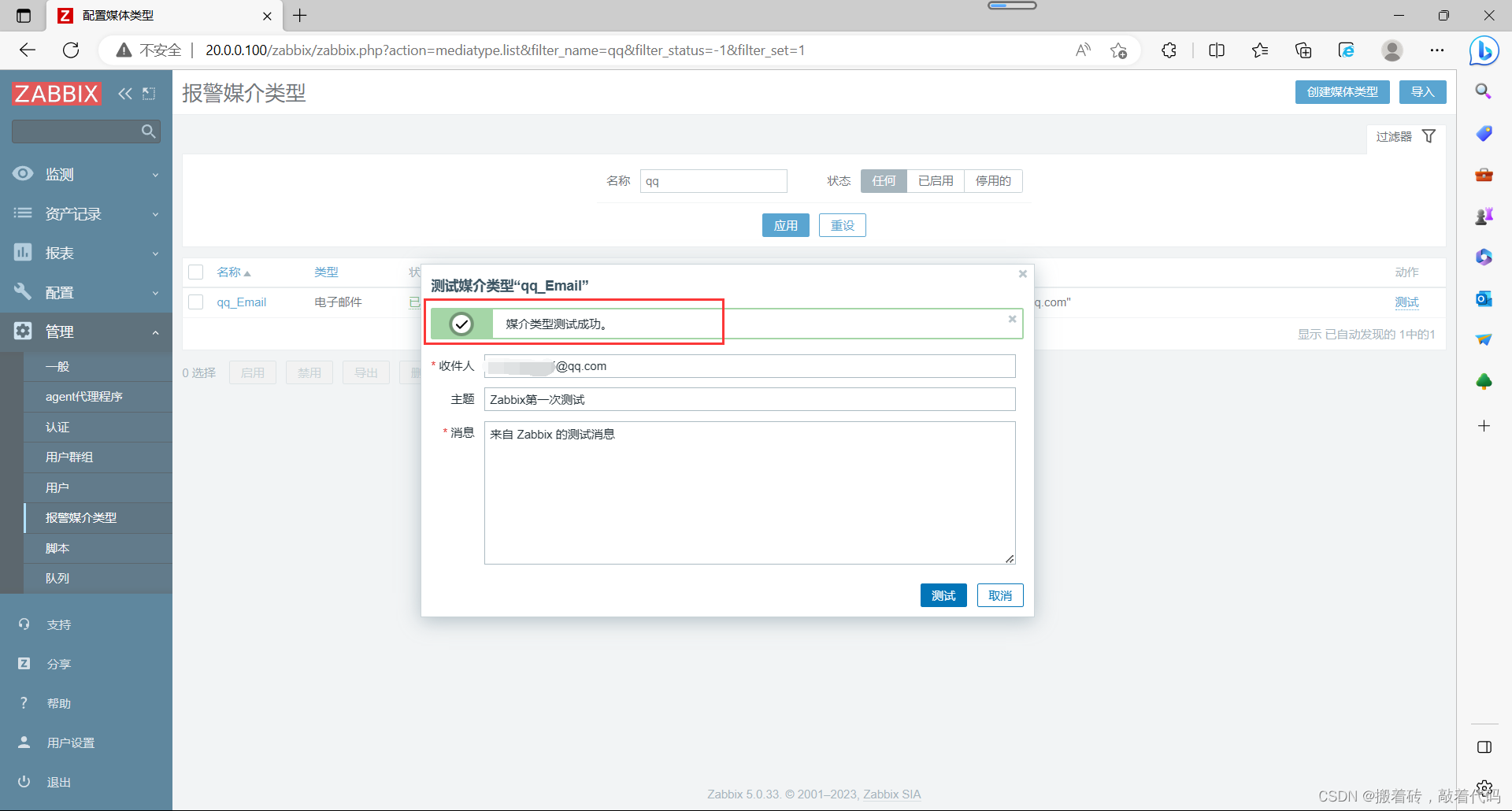Image resolution: width=1512 pixels, height=811 pixels.
Task: Open browser extensions icon
Action: coord(1169,50)
